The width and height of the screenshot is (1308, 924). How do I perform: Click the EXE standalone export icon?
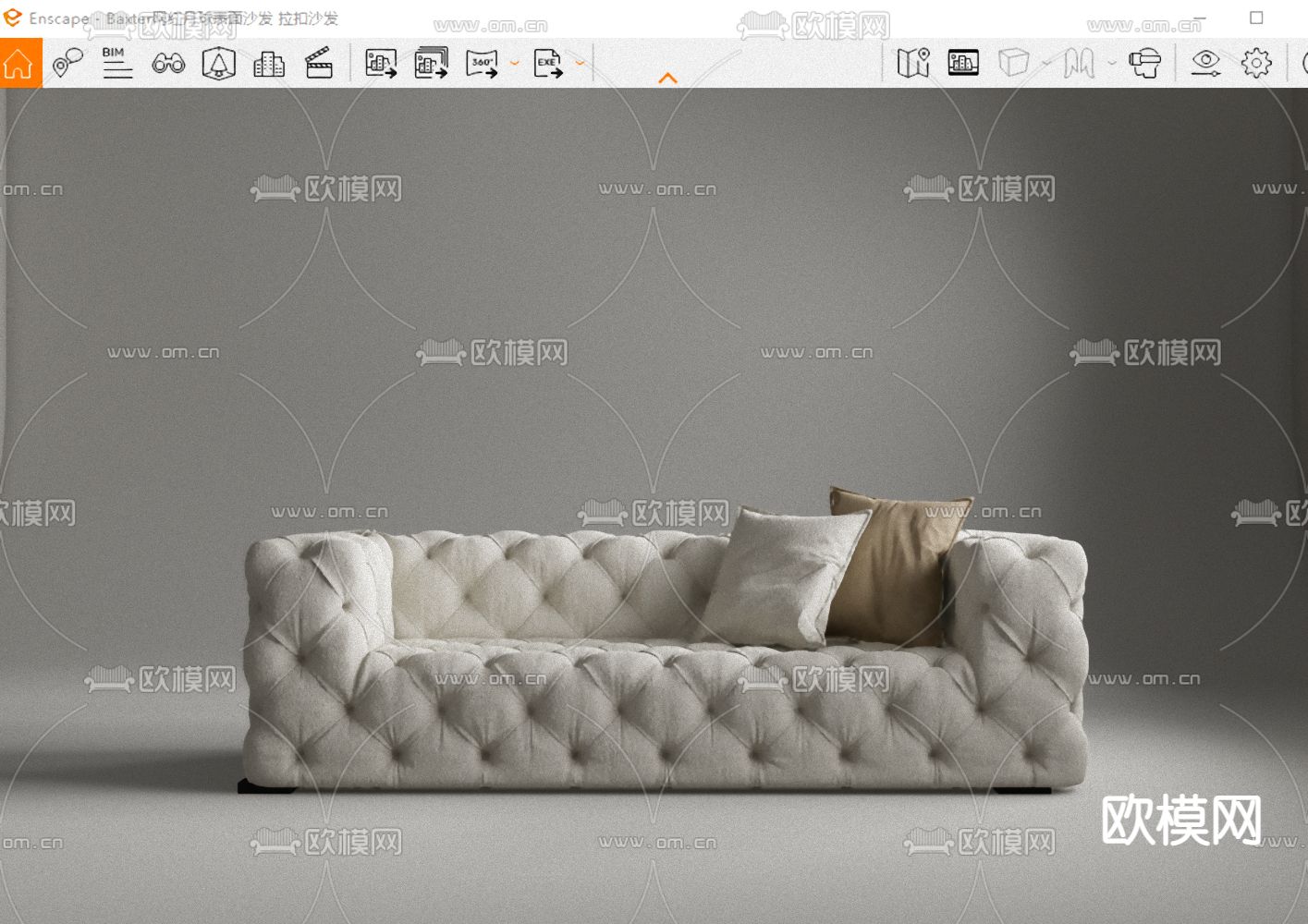tap(548, 63)
